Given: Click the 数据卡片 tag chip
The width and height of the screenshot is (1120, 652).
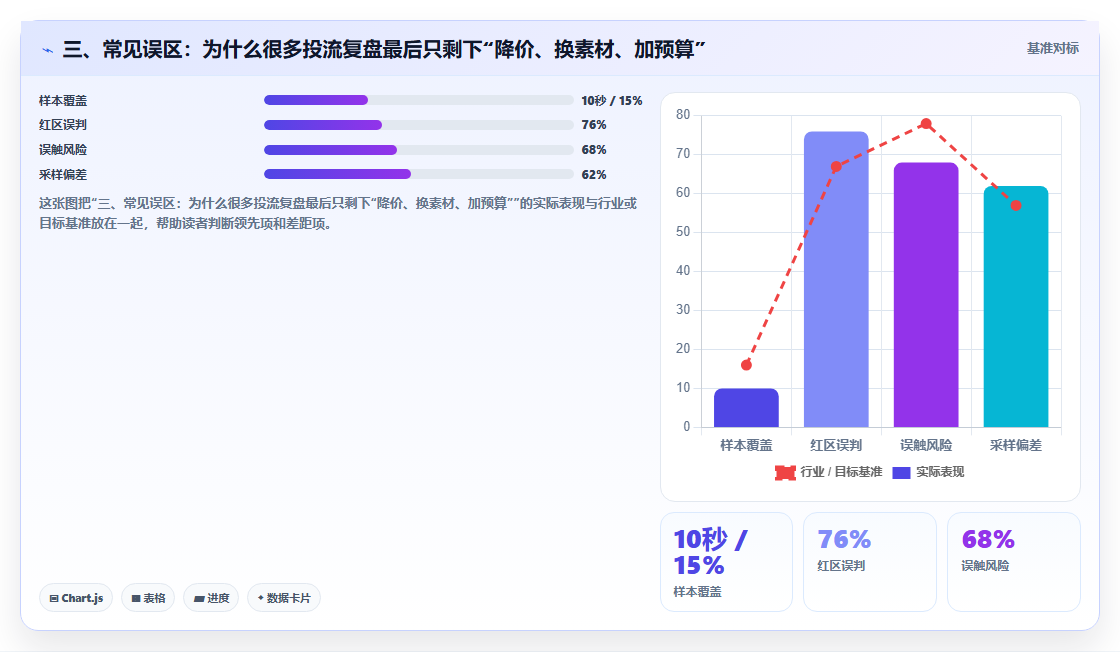Looking at the screenshot, I should coord(284,598).
